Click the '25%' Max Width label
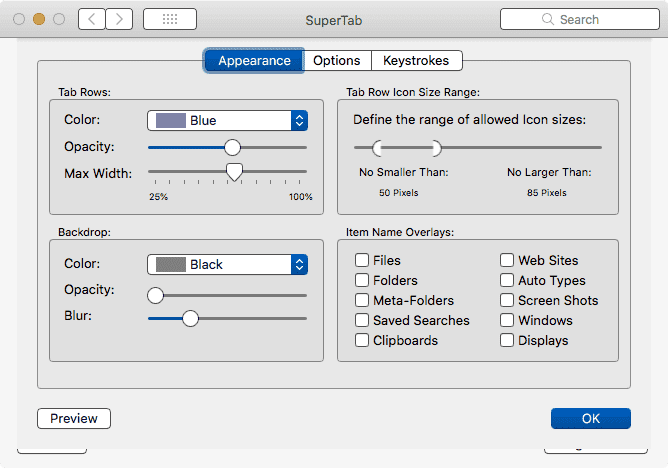The width and height of the screenshot is (668, 468). coord(158,197)
